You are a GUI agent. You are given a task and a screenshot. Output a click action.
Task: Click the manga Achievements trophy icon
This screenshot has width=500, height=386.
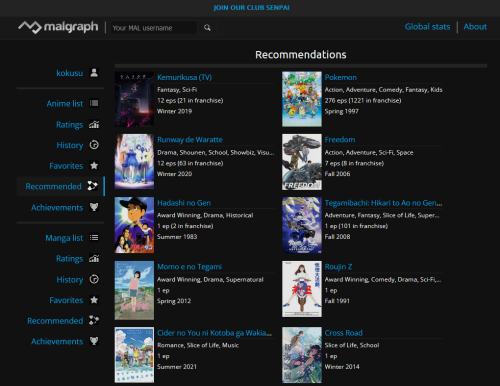point(94,341)
